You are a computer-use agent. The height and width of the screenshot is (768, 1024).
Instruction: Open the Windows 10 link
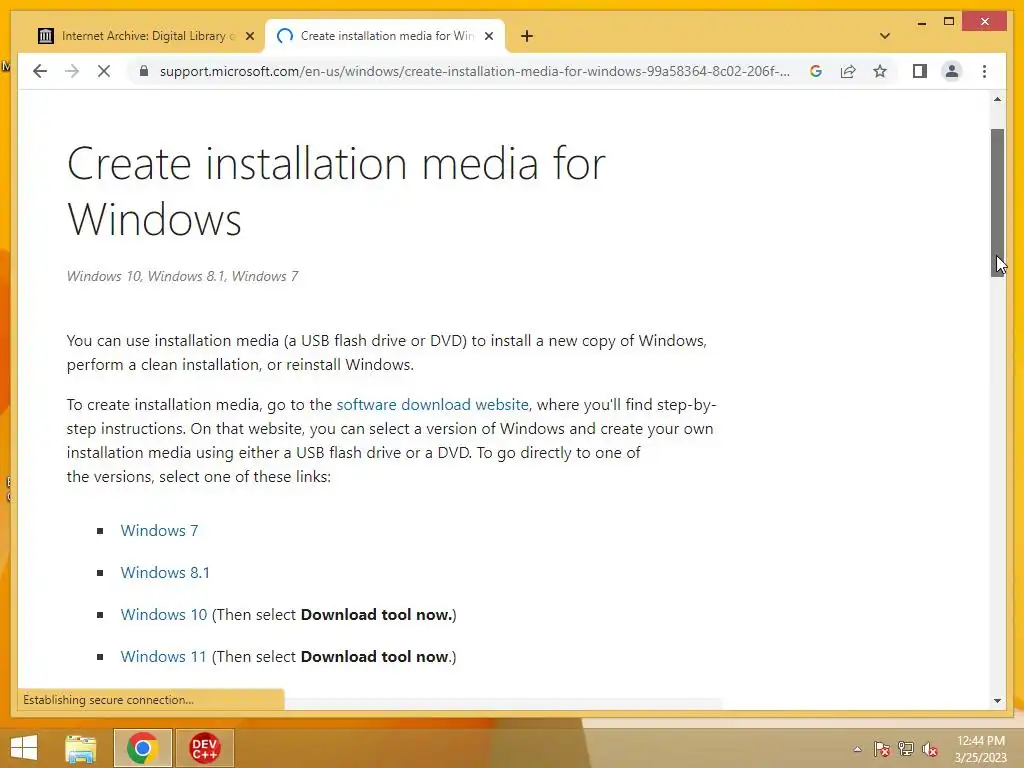click(164, 615)
